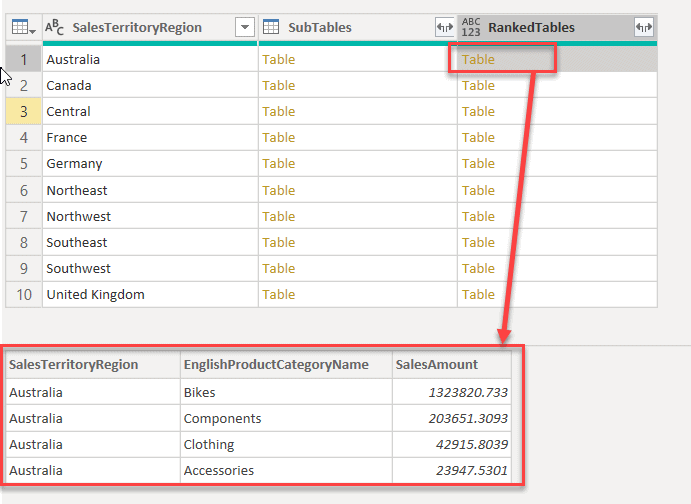Image resolution: width=691 pixels, height=504 pixels.
Task: Click the table type icon of SubTables
Action: tap(270, 28)
